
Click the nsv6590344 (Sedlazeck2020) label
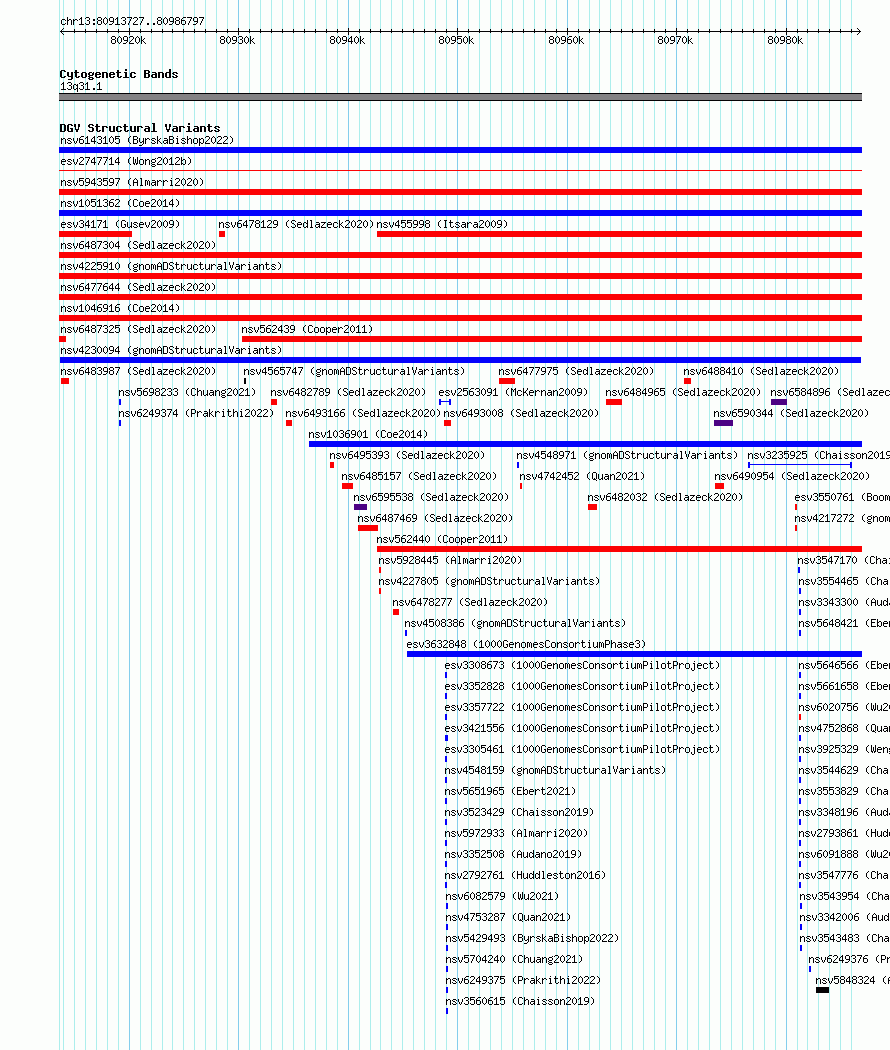point(791,413)
